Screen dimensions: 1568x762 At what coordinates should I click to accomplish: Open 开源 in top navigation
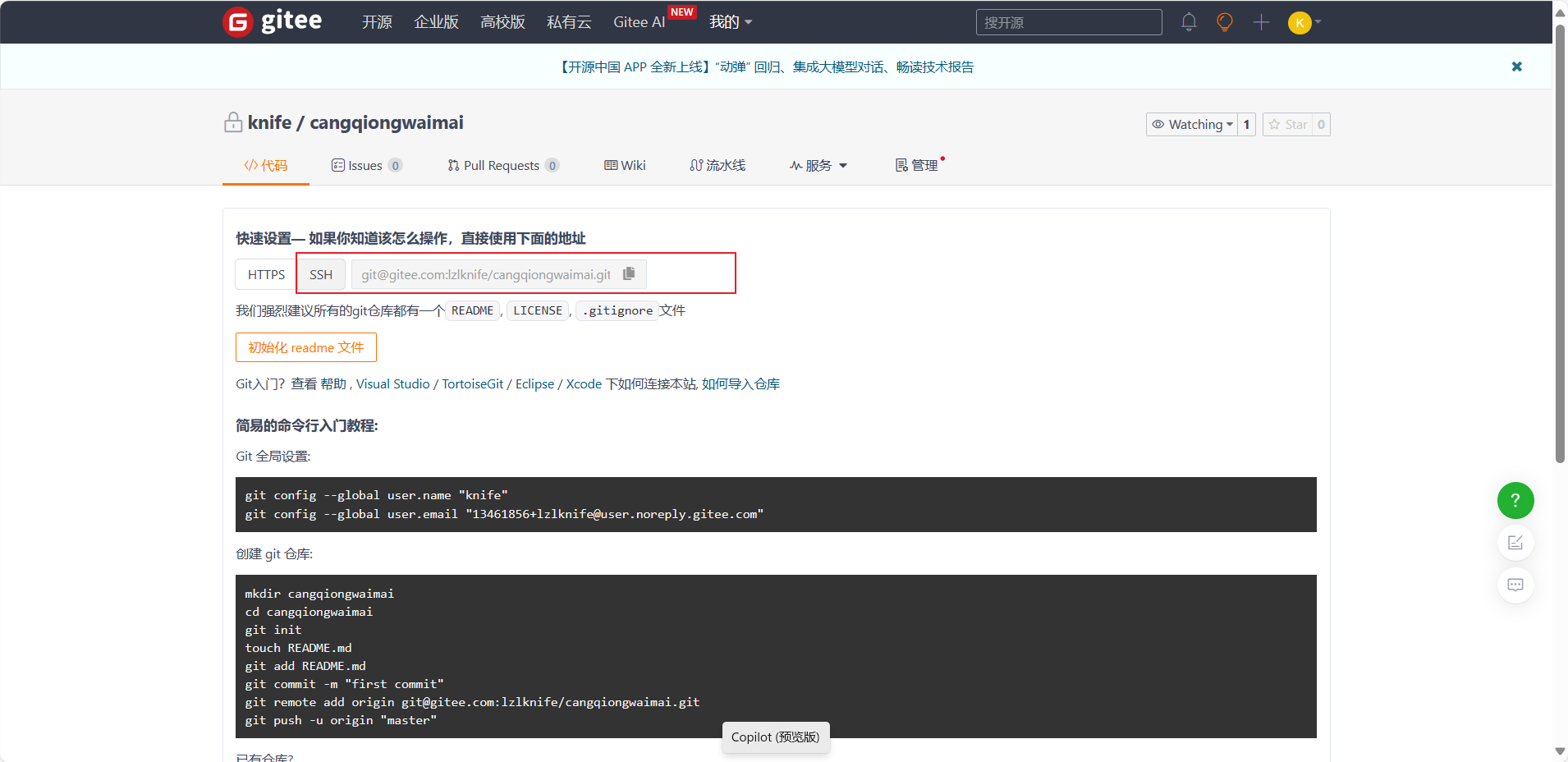click(377, 22)
